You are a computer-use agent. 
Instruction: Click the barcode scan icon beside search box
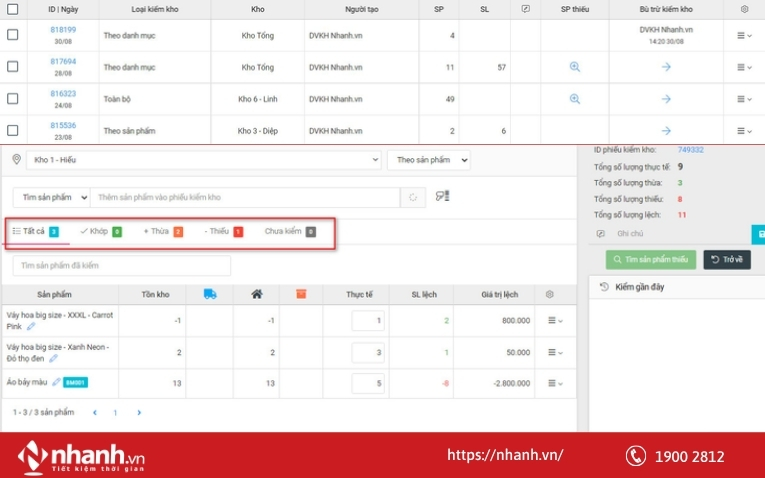tap(443, 197)
